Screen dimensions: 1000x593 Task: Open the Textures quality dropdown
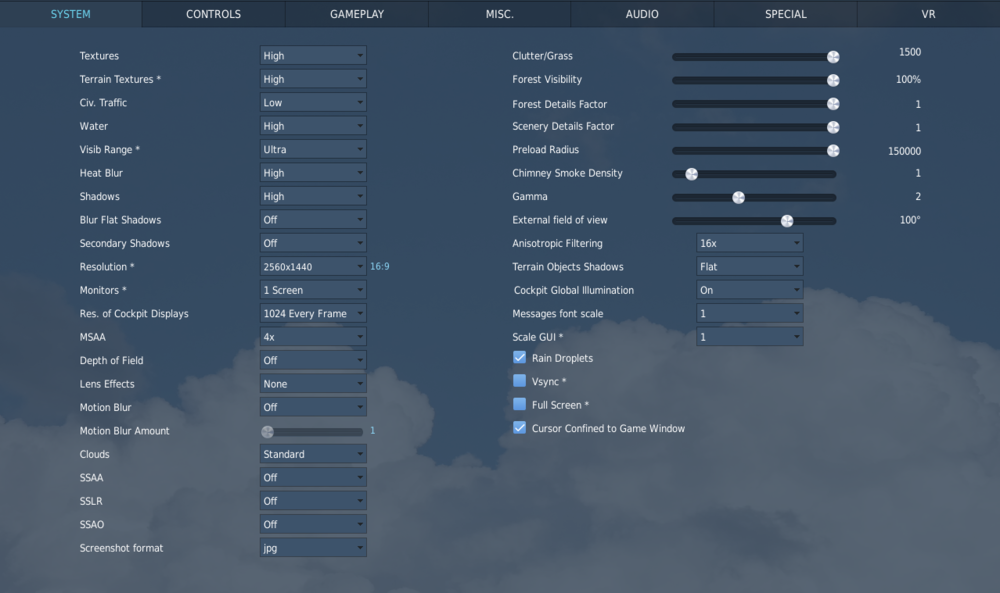(x=313, y=55)
